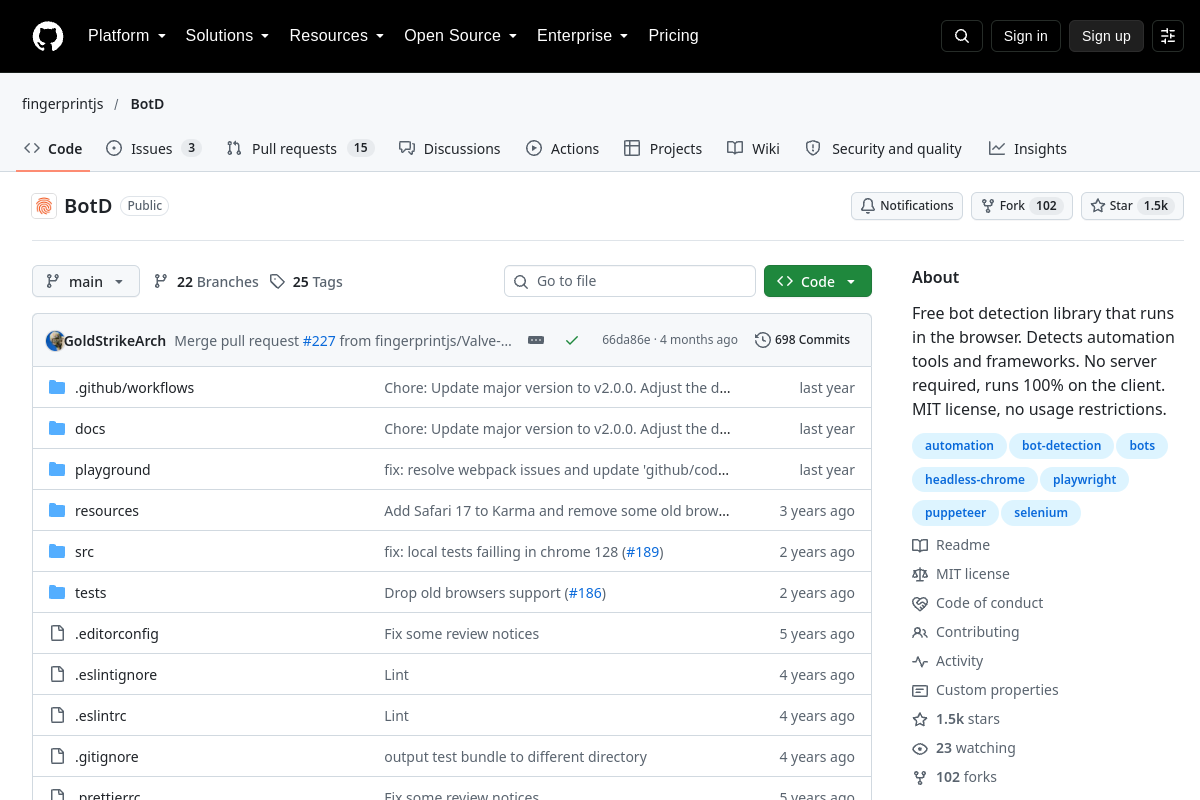Expand the Open Source menu

click(460, 36)
